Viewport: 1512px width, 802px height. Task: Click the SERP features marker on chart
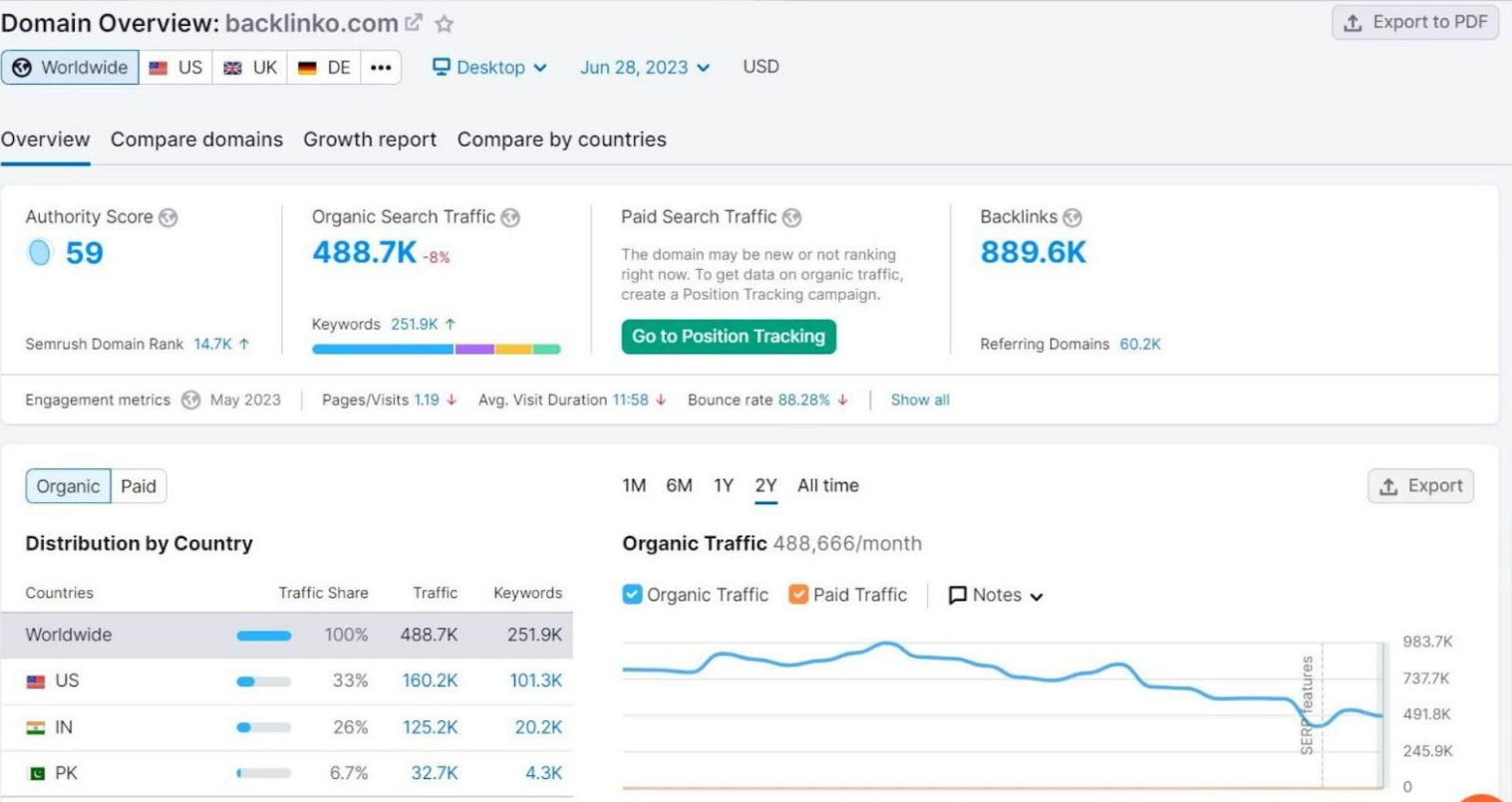coord(1307,705)
